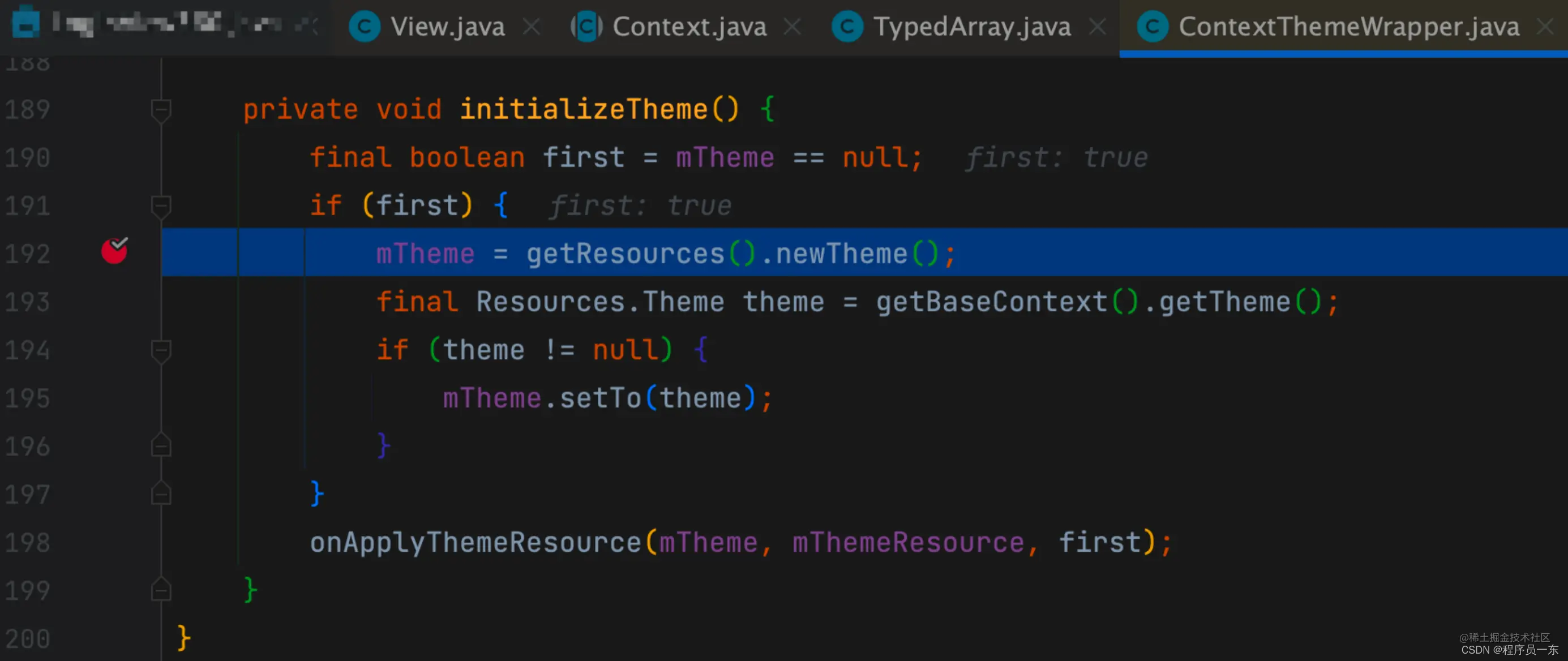Fold the if (first) block
Screen dimensions: 1568x661
coord(161,206)
